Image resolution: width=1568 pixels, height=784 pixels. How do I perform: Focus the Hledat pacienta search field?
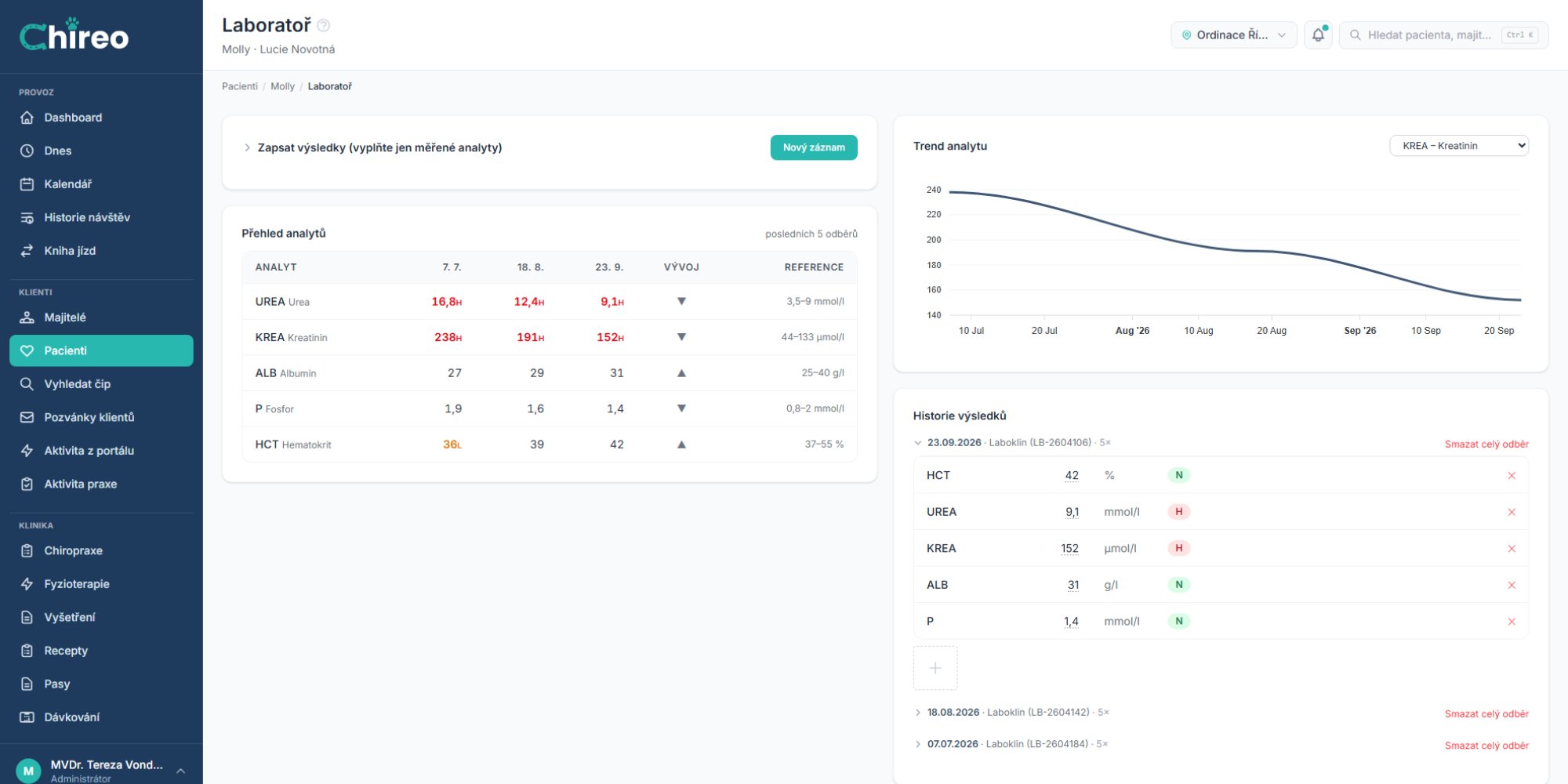click(1443, 35)
